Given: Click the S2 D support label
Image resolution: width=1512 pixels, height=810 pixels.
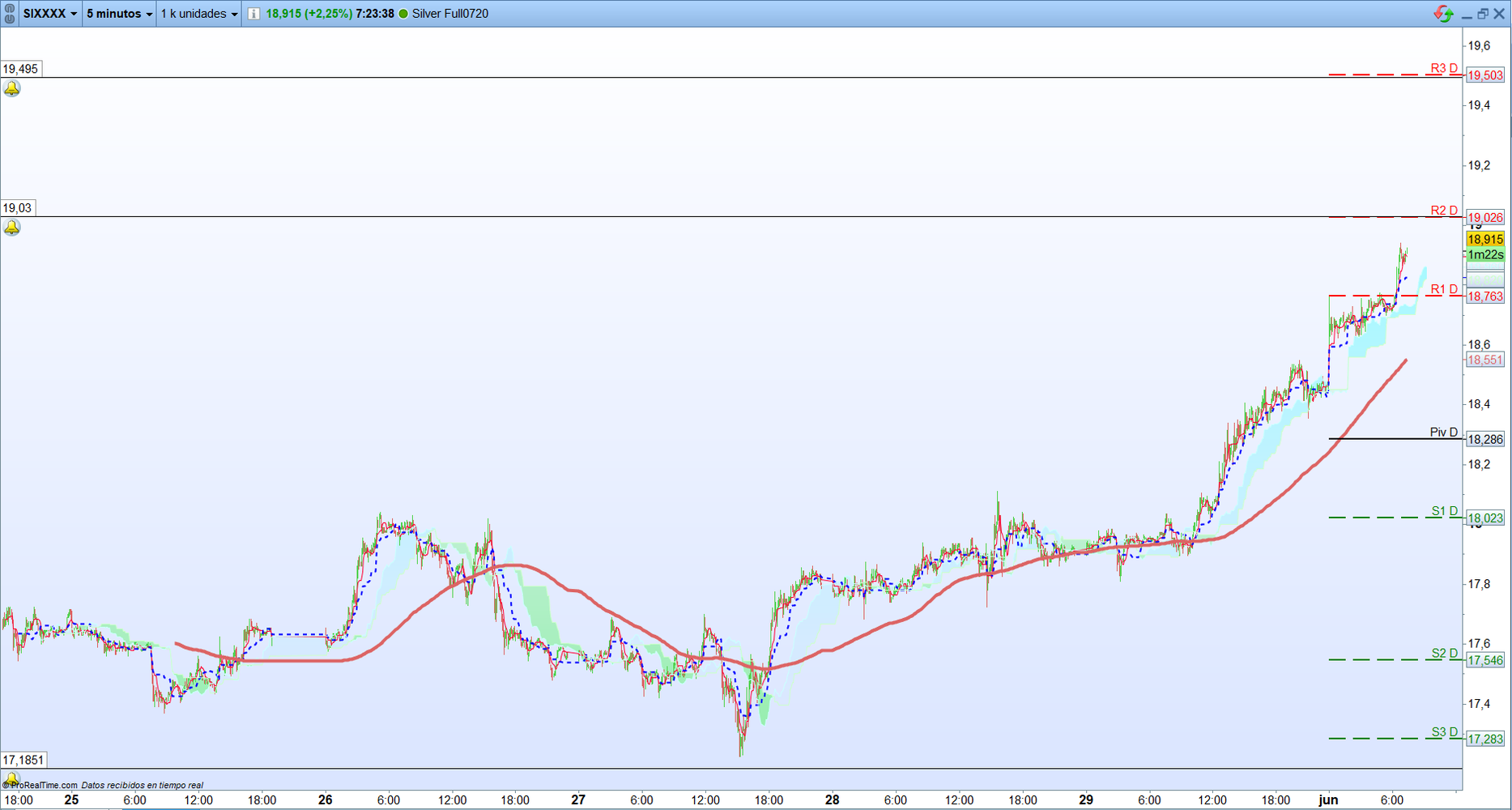Looking at the screenshot, I should tap(1444, 654).
